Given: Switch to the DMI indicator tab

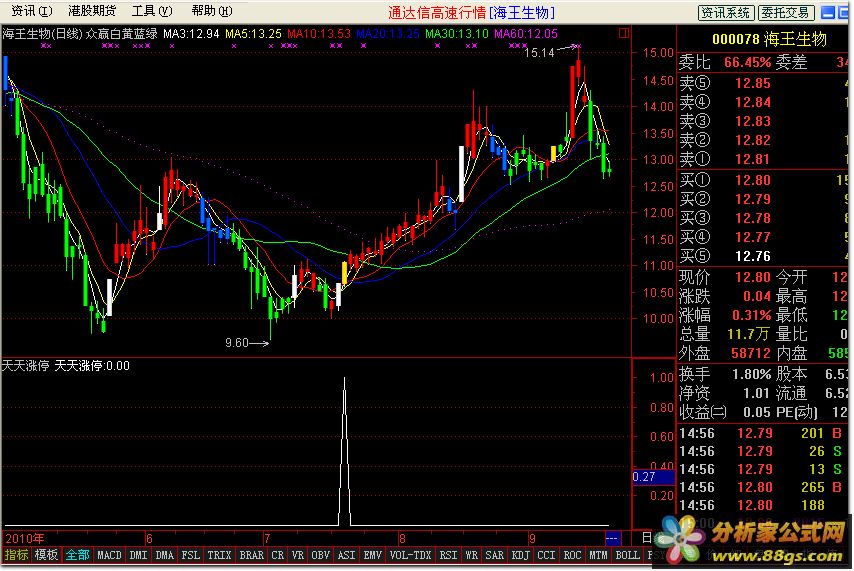Looking at the screenshot, I should (x=138, y=555).
